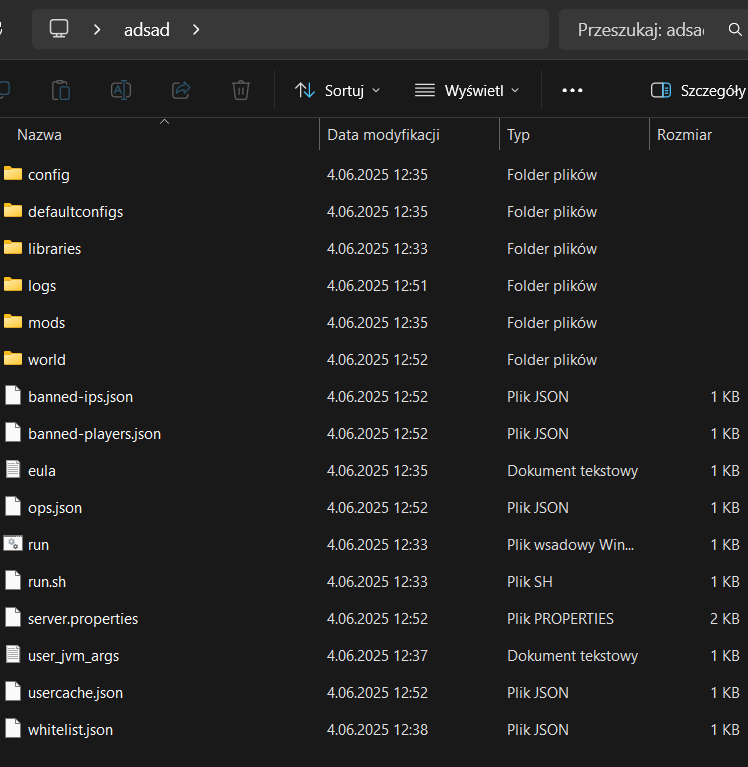This screenshot has width=748, height=767.
Task: Select the libraries folder name
Action: point(55,249)
